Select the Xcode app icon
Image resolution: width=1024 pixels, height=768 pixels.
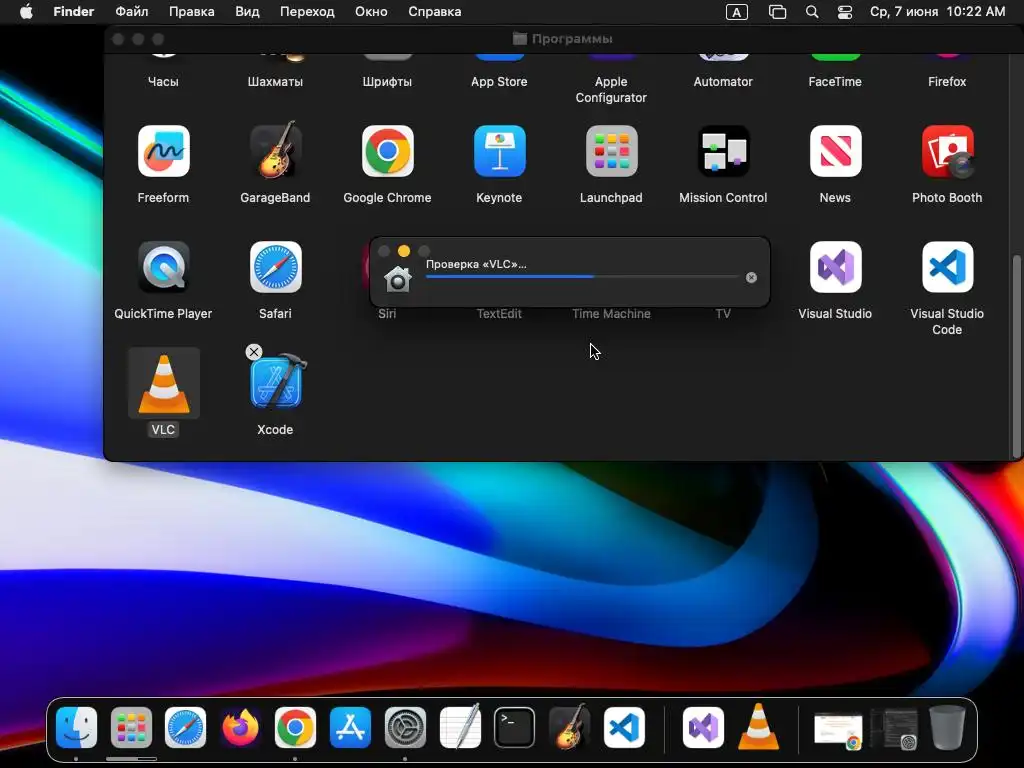(276, 383)
